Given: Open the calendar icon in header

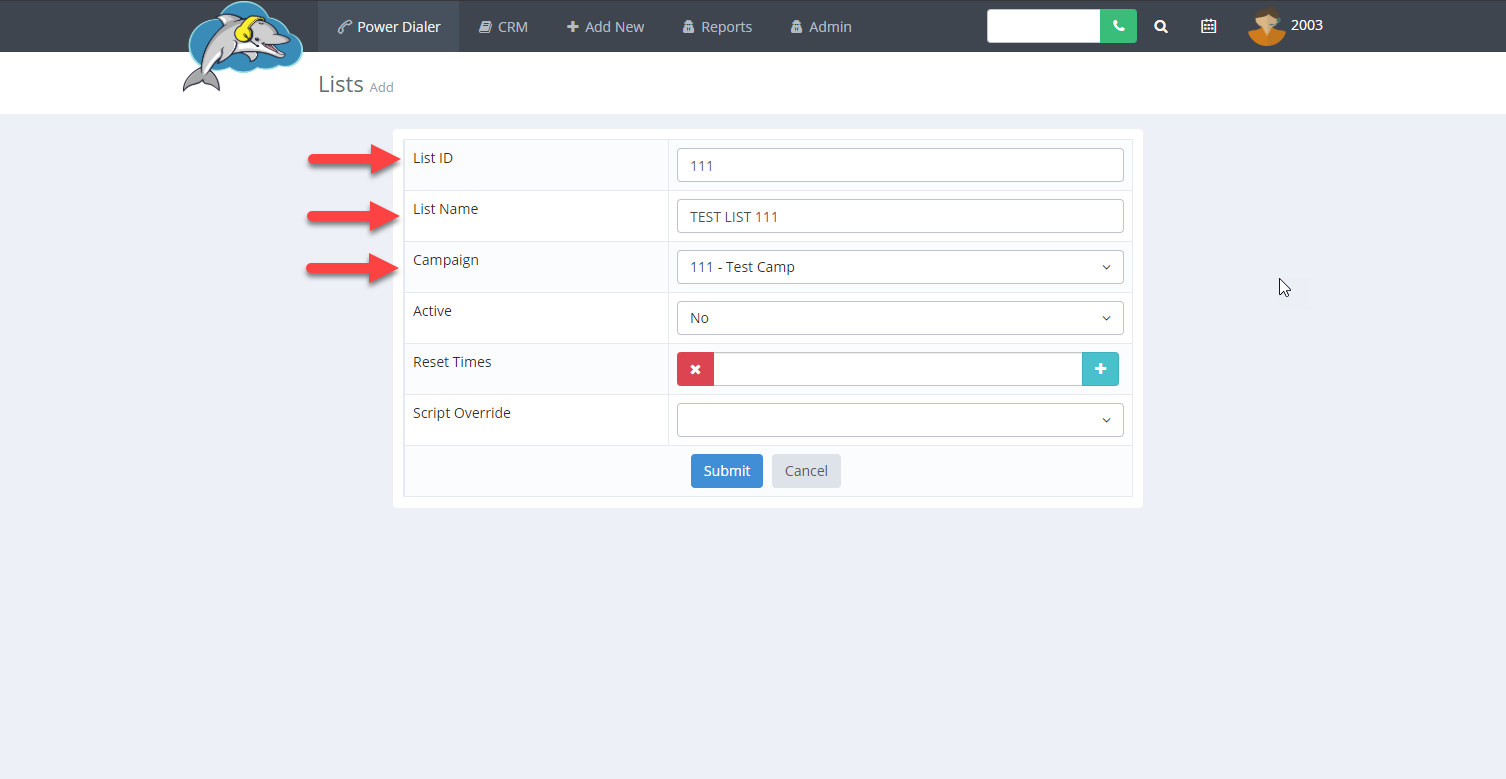Looking at the screenshot, I should point(1208,26).
